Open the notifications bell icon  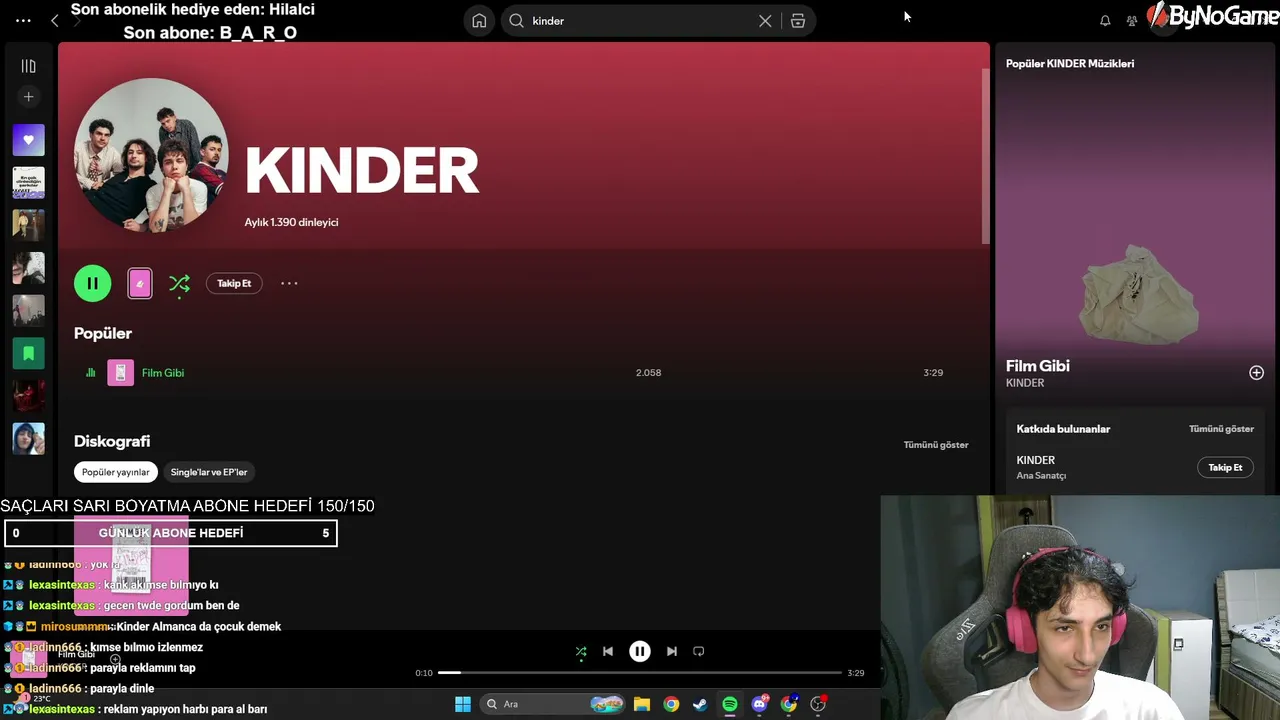[1105, 21]
